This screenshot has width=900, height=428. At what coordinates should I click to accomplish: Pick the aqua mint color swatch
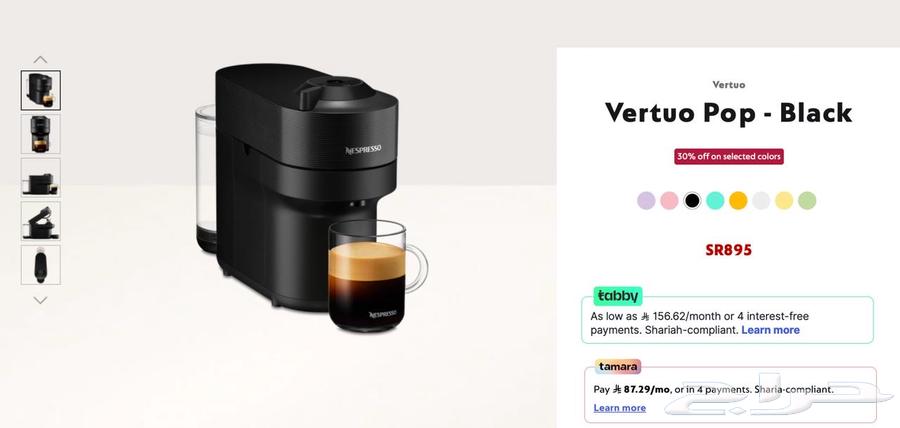715,200
